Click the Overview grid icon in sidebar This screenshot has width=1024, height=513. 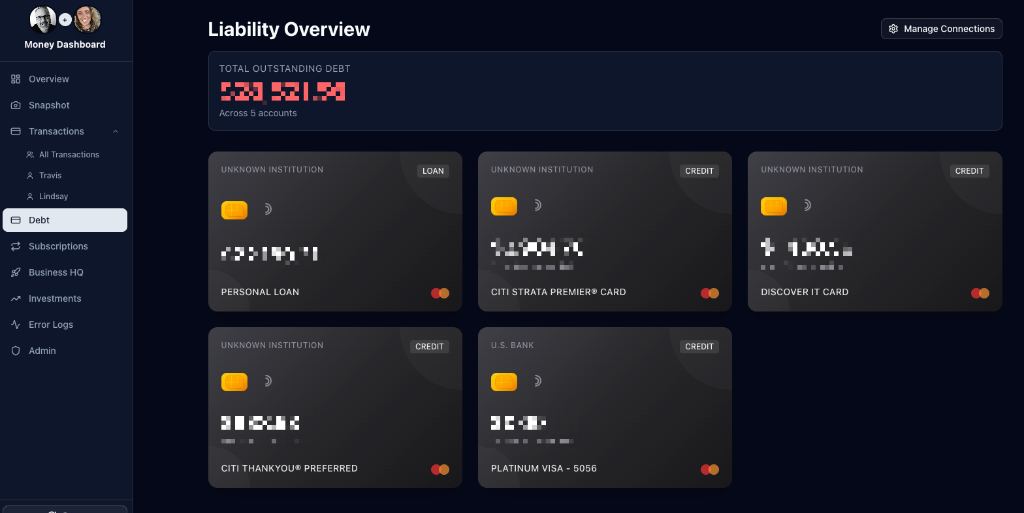16,79
